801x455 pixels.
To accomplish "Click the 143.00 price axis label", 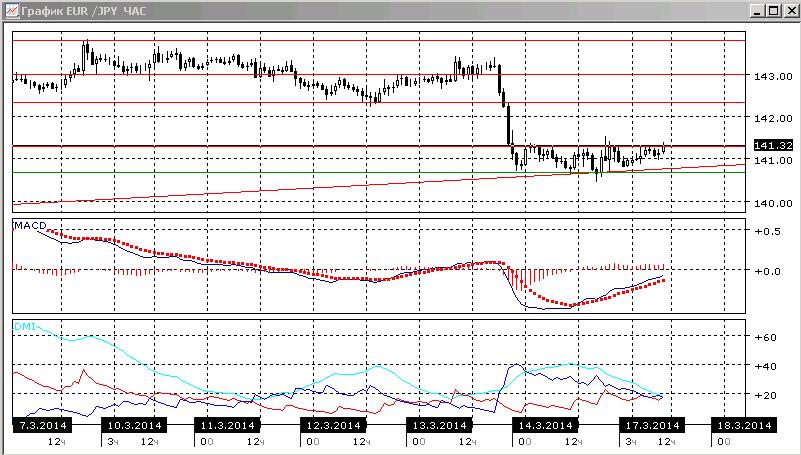I will point(773,76).
